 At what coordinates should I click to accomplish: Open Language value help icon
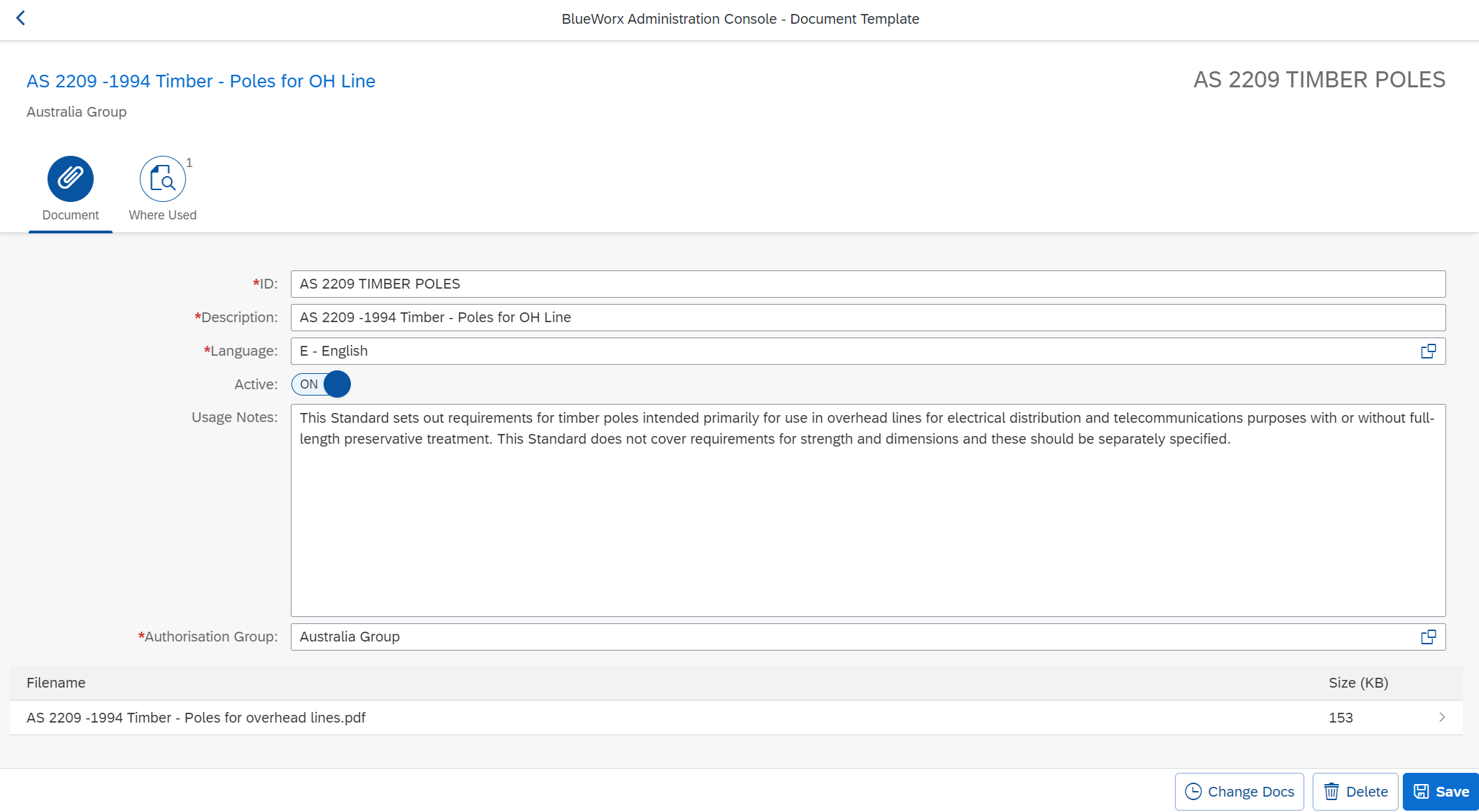pyautogui.click(x=1428, y=351)
